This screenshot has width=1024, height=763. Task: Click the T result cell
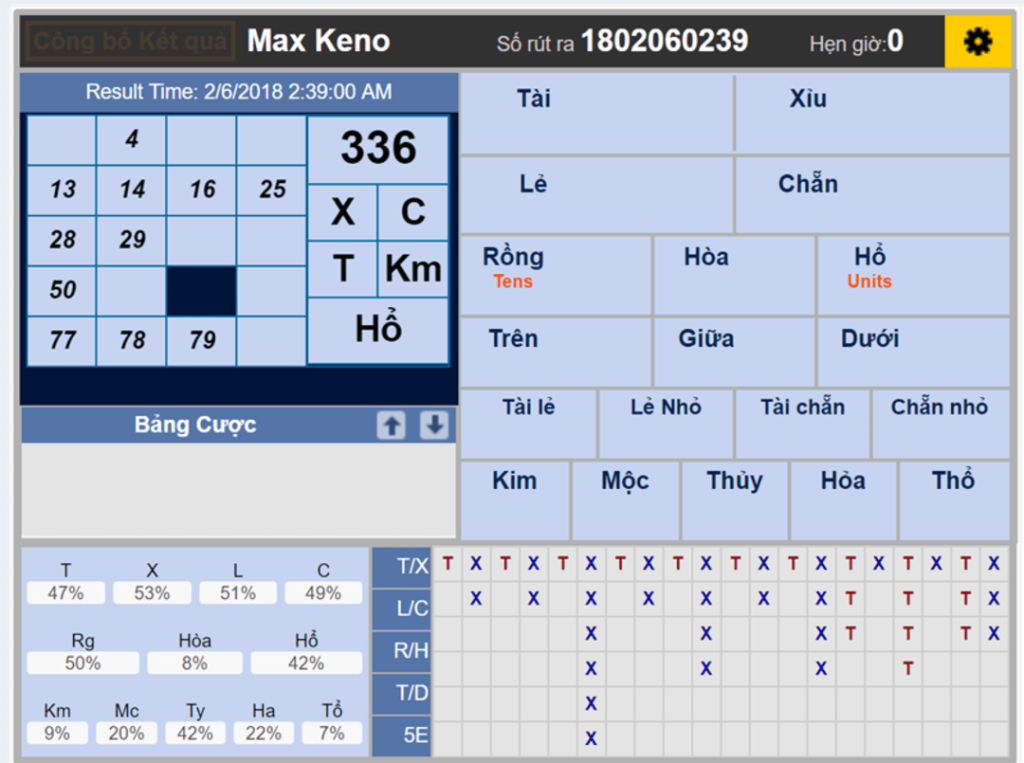(x=342, y=269)
